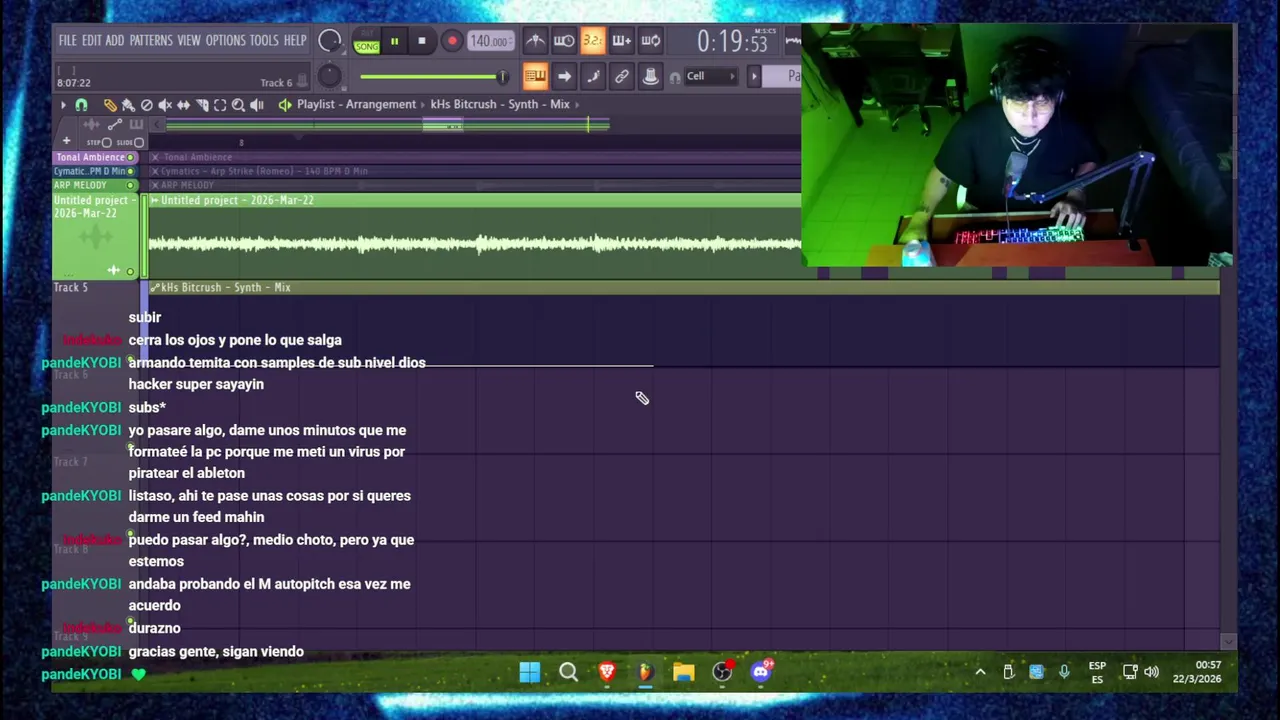Open the pattern selector arrow menu
Image resolution: width=1280 pixels, height=720 pixels.
point(755,76)
